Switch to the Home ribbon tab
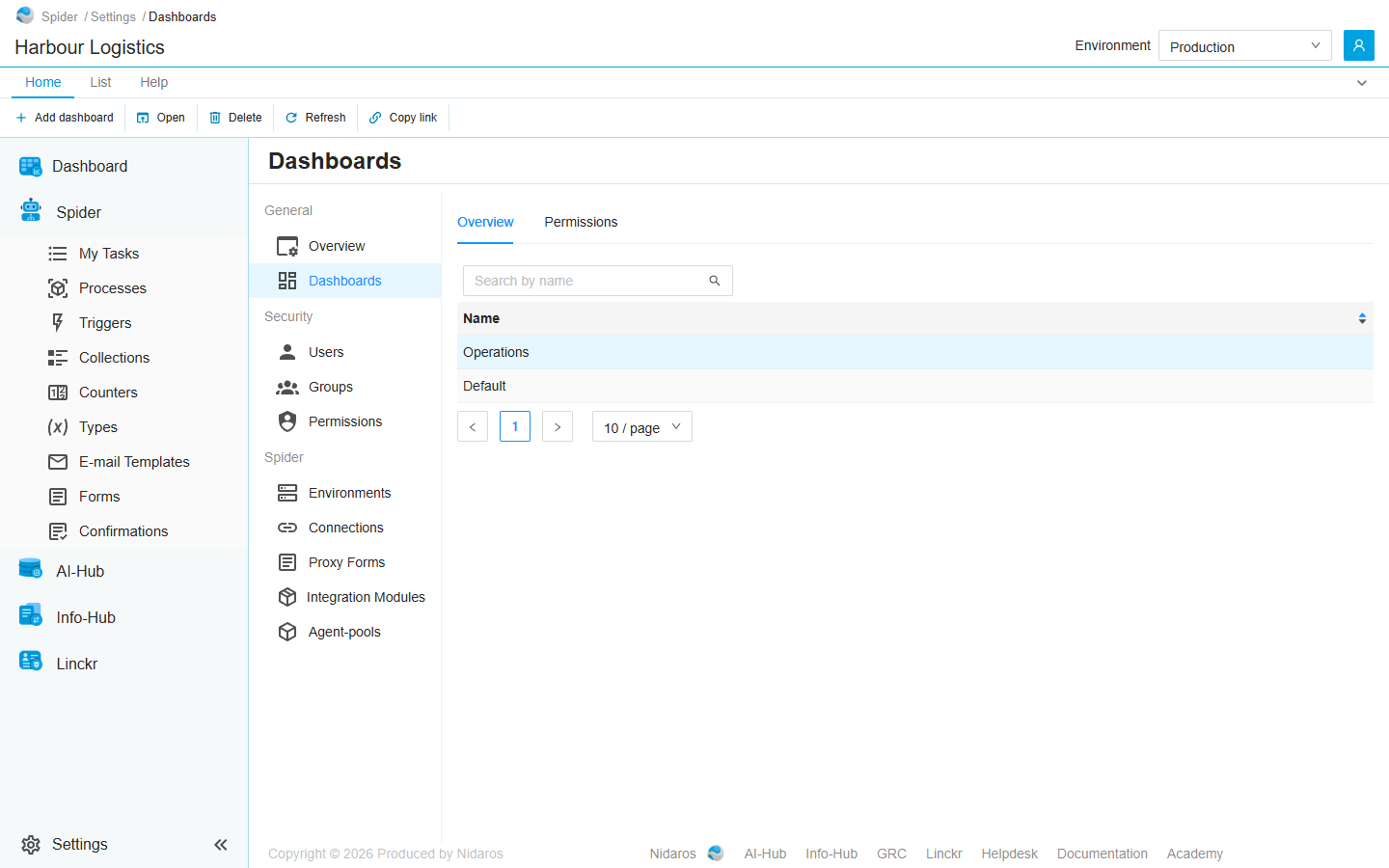This screenshot has height=868, width=1389. click(x=42, y=82)
